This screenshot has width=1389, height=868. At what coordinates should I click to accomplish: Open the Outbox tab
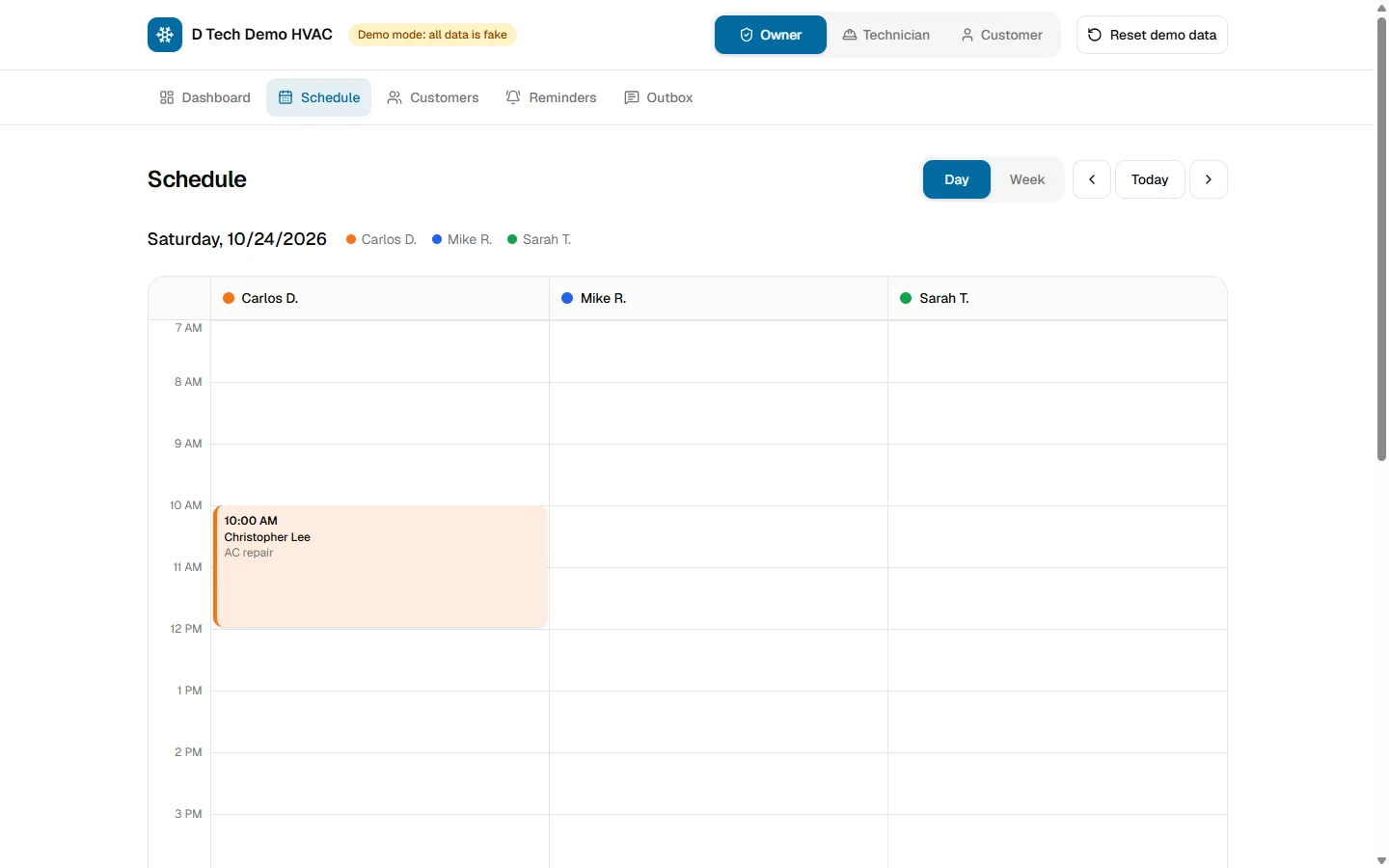[x=659, y=97]
